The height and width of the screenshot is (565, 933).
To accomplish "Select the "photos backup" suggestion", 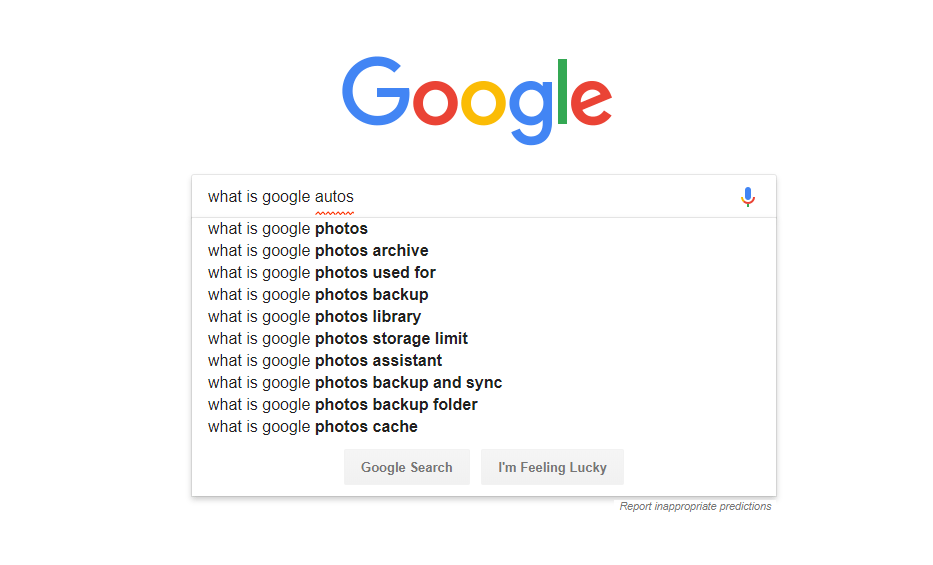I will (x=318, y=295).
